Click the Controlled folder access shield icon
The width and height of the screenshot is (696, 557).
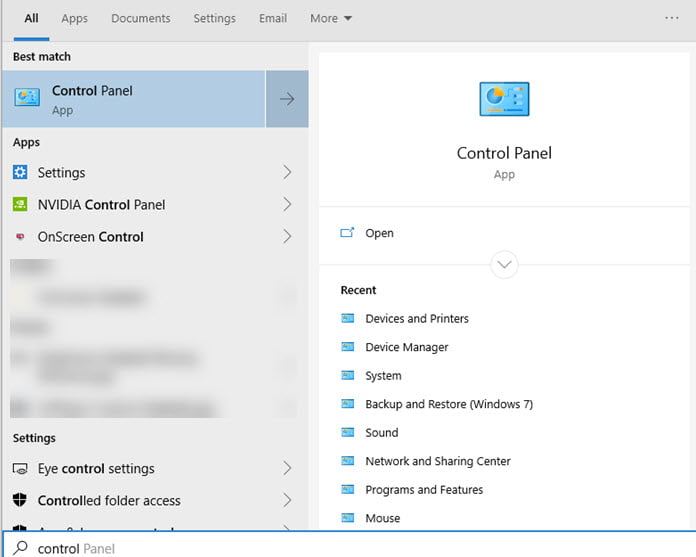tap(20, 500)
